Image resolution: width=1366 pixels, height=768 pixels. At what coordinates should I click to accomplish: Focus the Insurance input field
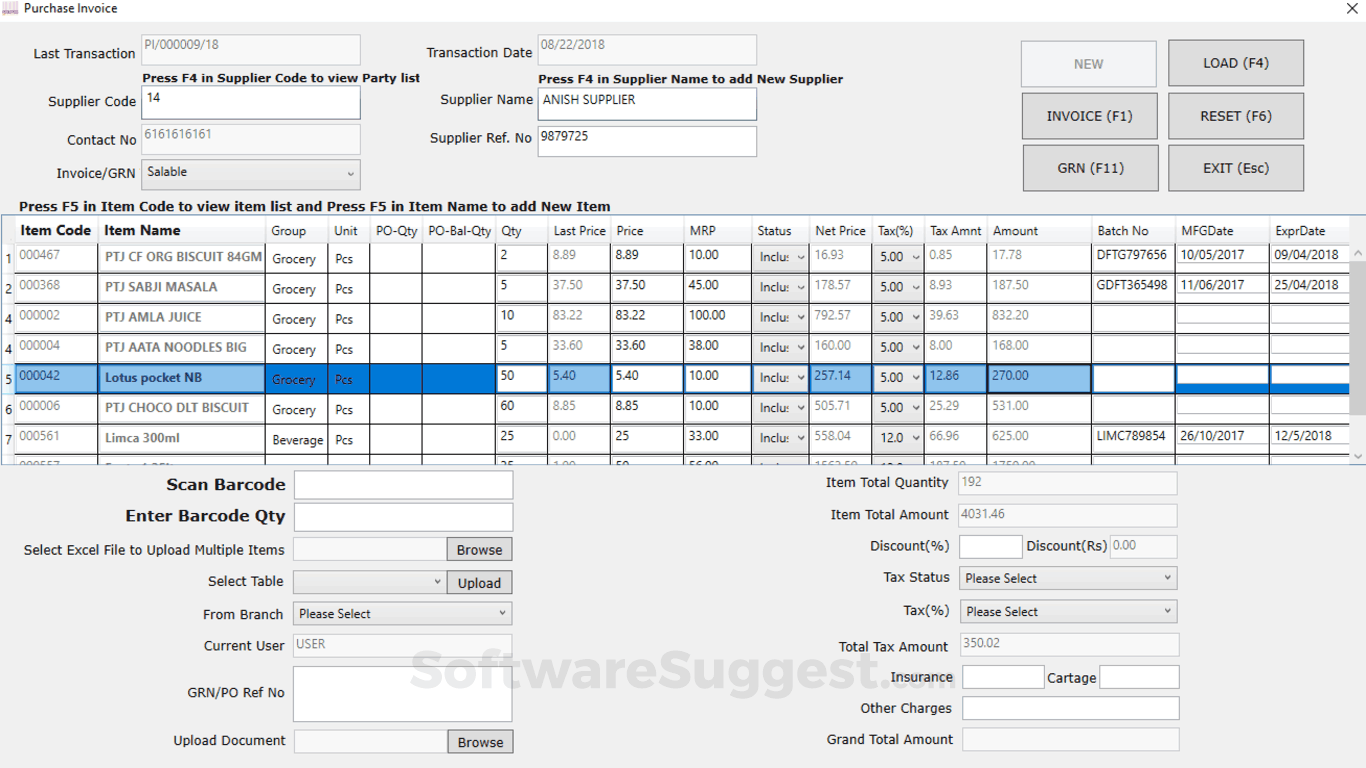[1003, 677]
